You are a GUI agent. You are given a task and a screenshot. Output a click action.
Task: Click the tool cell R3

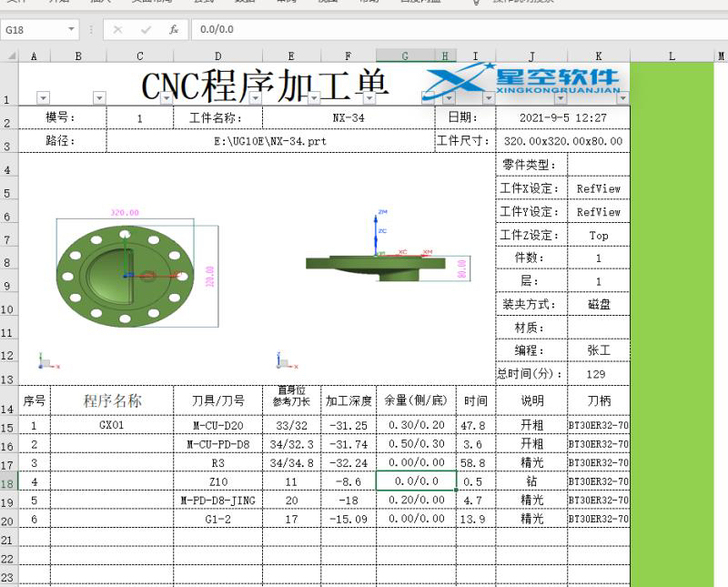[x=218, y=463]
